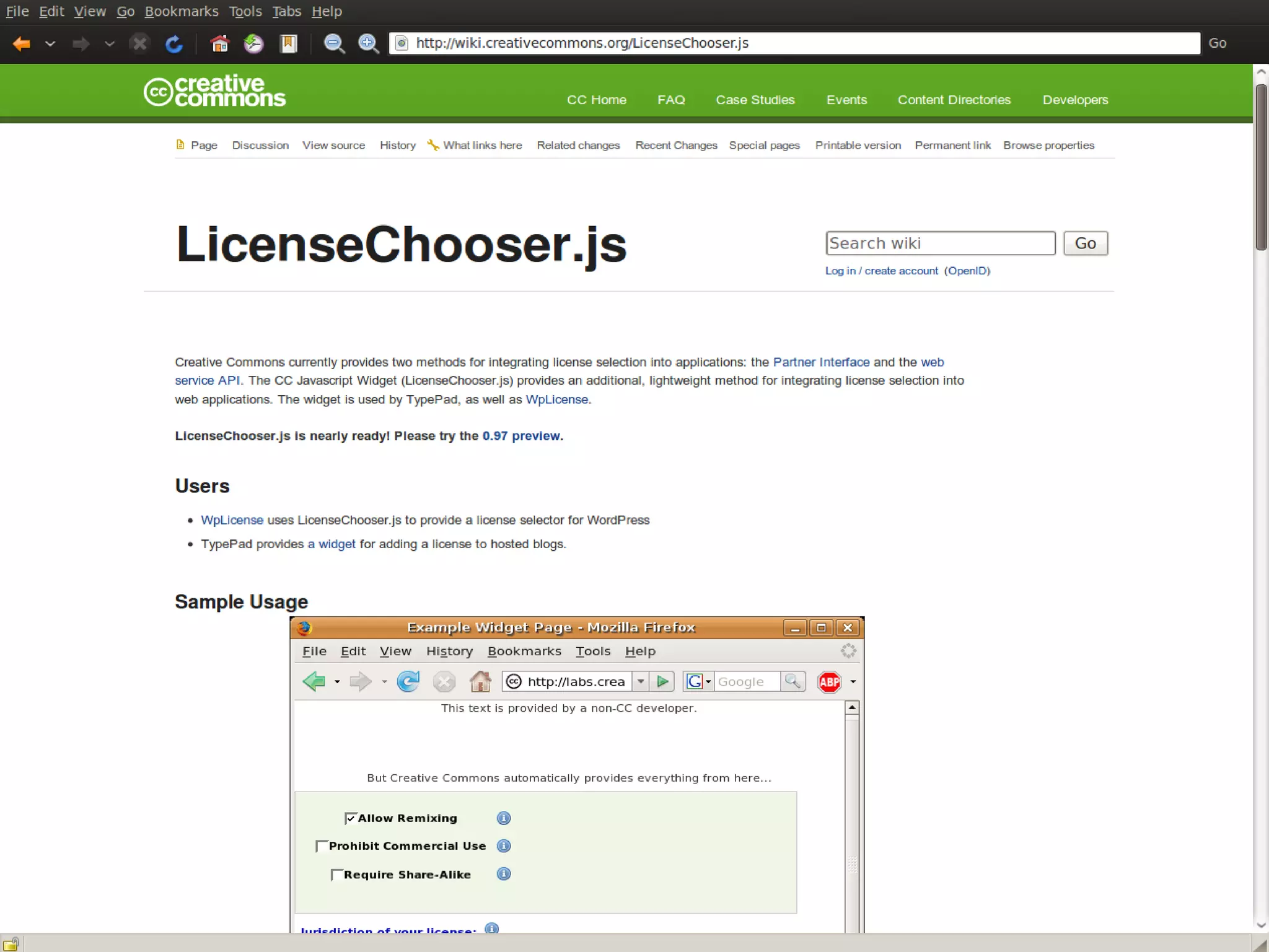Click the orange Back arrow icon

(22, 43)
